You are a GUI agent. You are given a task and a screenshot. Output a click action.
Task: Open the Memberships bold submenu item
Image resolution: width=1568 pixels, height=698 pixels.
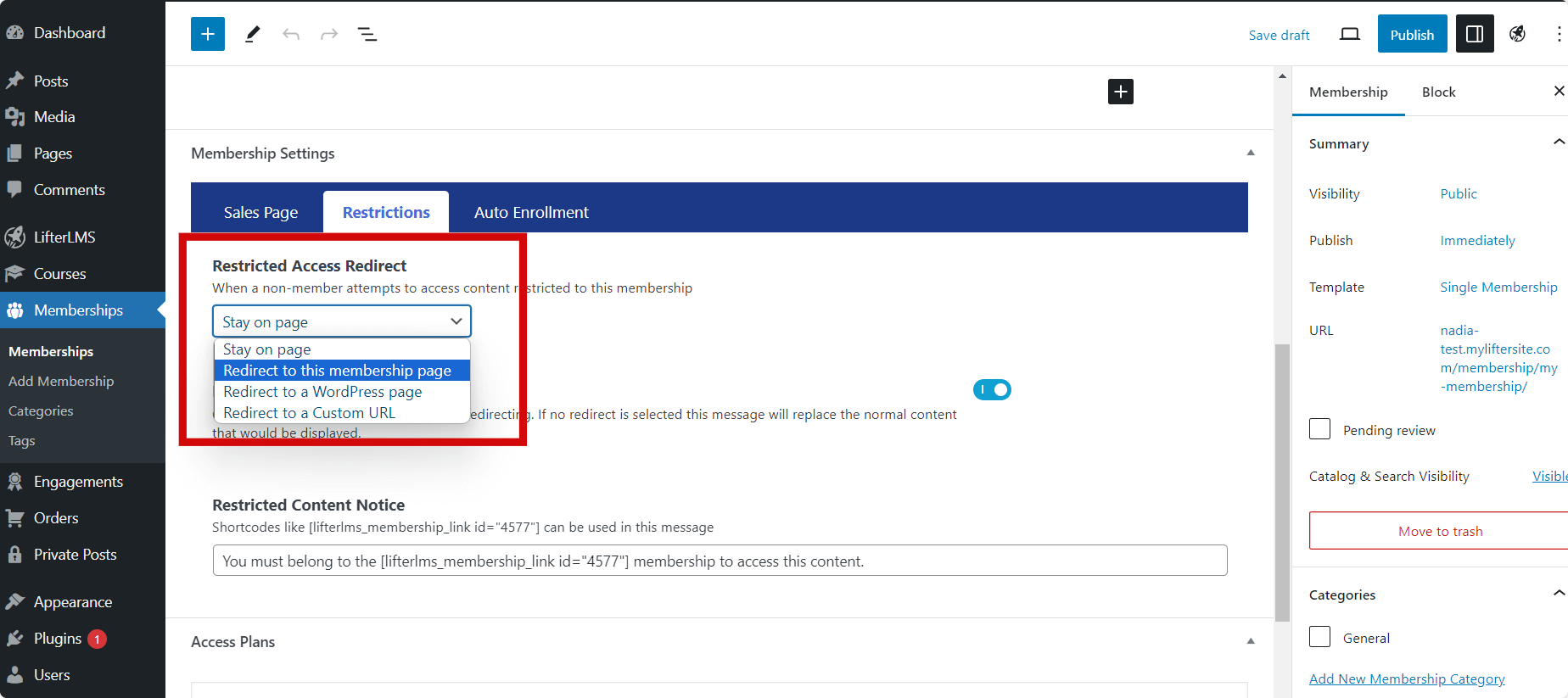coord(51,351)
